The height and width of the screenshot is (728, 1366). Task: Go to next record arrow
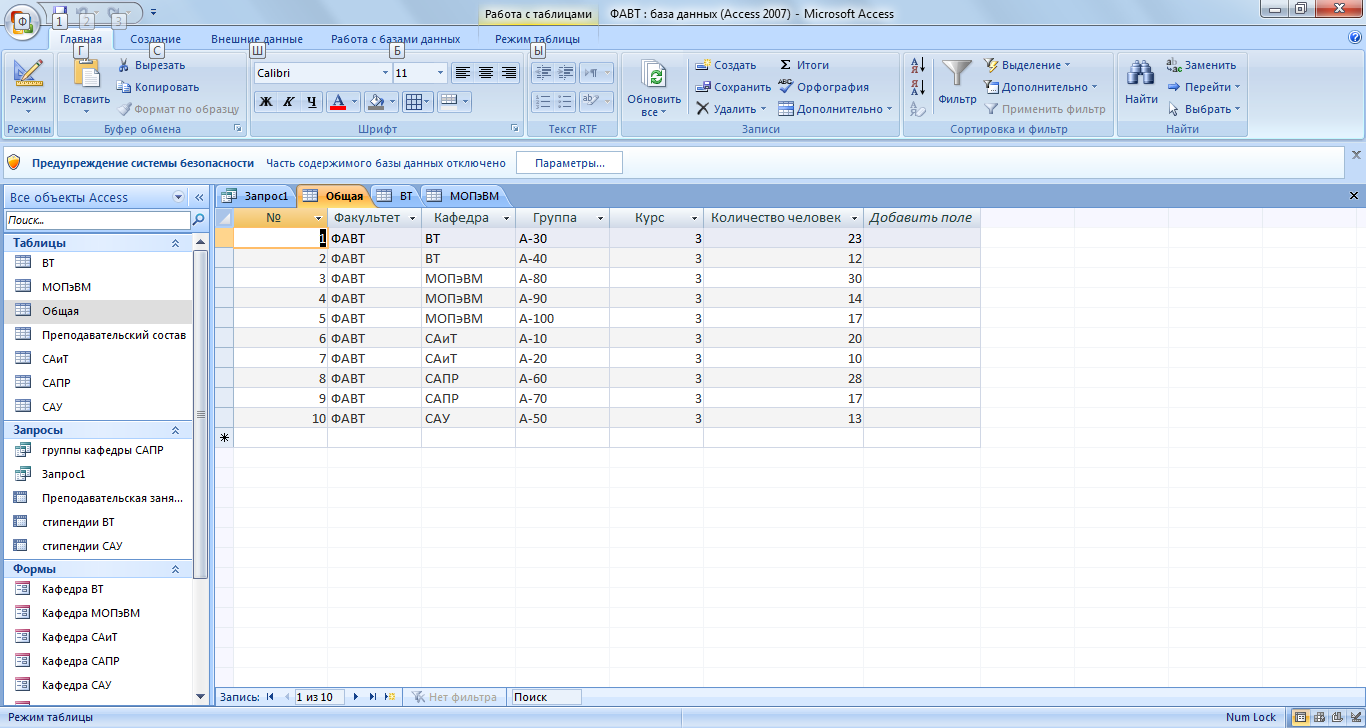point(355,697)
